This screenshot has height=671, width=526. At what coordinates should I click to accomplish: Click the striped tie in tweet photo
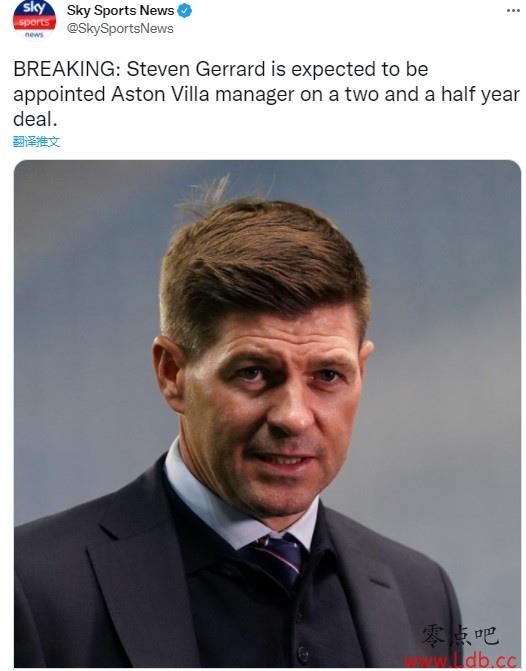point(277,558)
